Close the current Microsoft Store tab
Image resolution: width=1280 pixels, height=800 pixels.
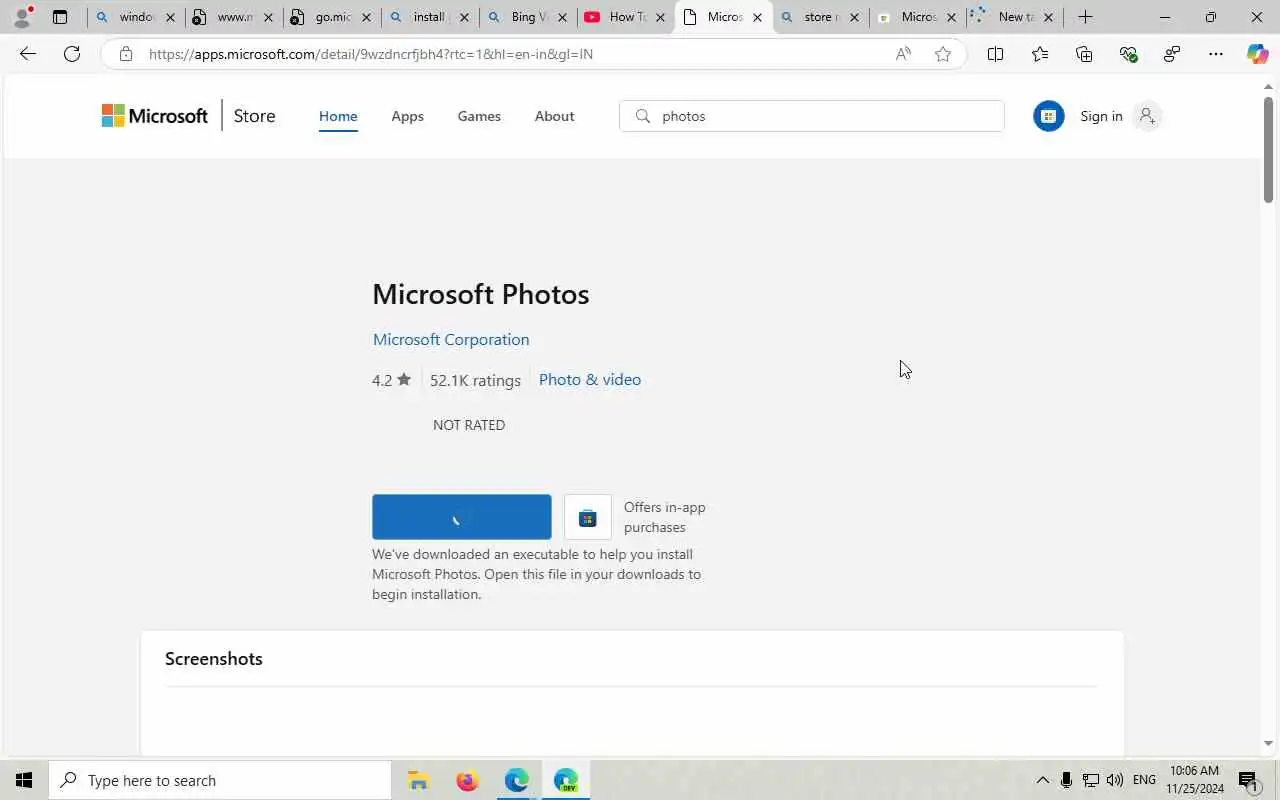757,17
